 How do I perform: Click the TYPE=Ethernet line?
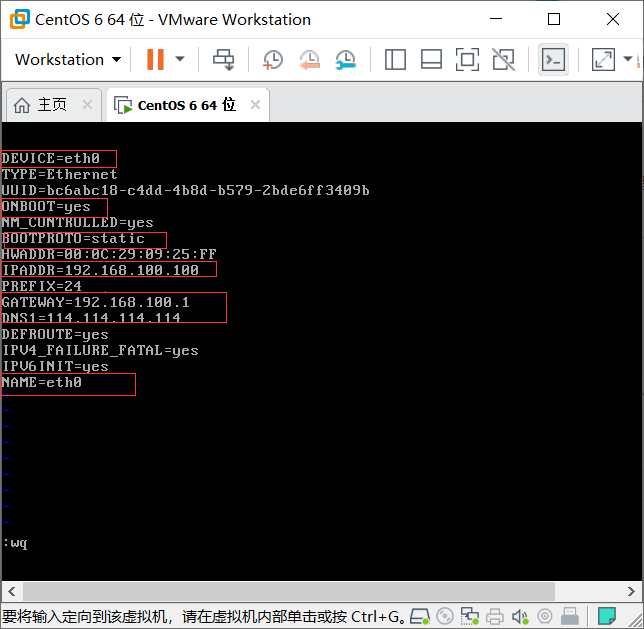pos(60,175)
